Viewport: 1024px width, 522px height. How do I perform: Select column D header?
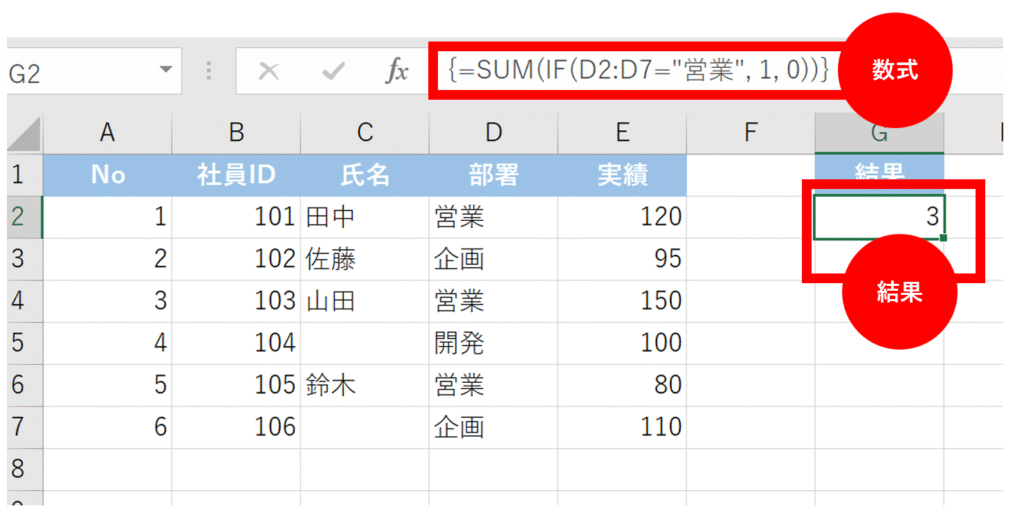(x=494, y=132)
